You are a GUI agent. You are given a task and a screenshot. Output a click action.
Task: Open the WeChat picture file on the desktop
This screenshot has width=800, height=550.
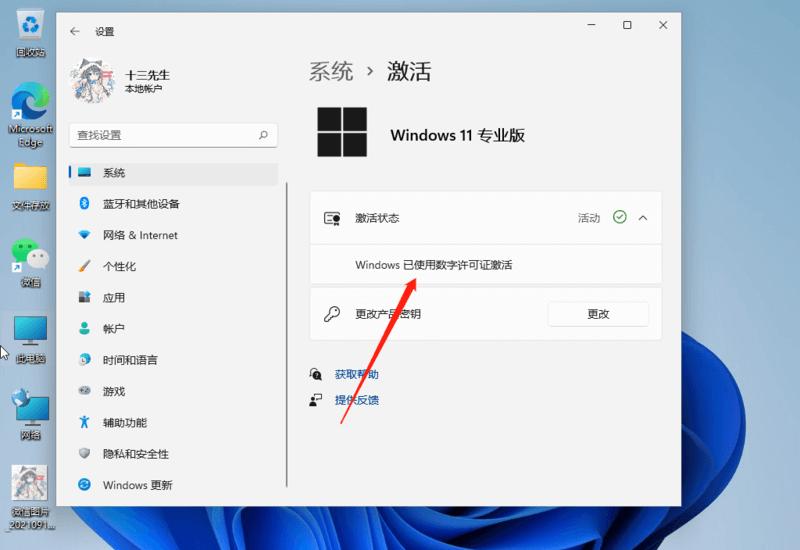point(30,497)
